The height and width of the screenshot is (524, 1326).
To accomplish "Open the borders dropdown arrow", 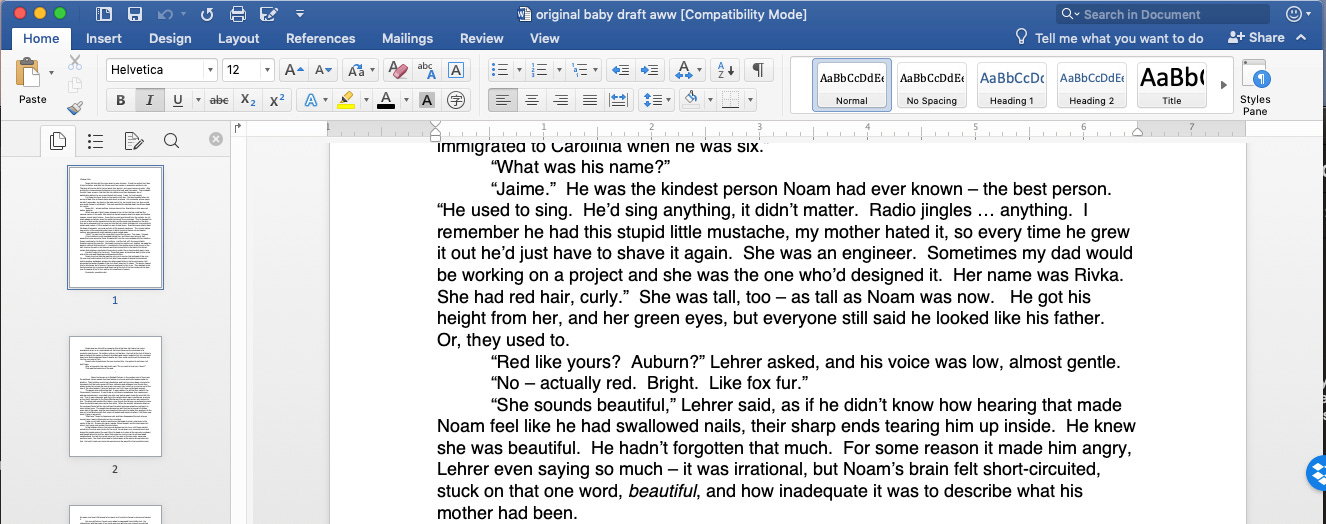I will coord(750,100).
